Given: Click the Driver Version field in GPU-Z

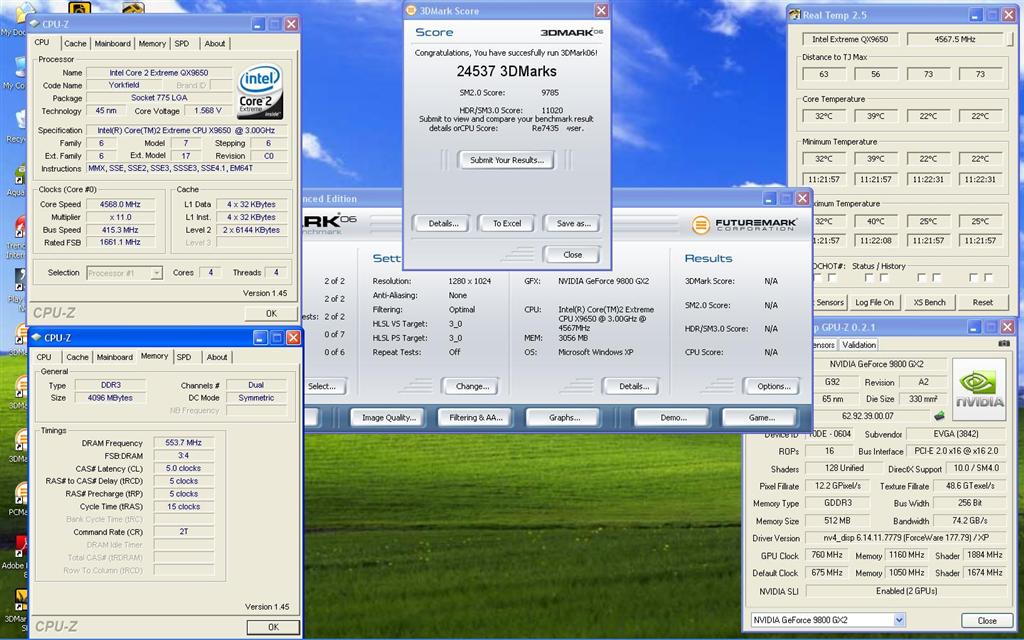Looking at the screenshot, I should pos(905,538).
